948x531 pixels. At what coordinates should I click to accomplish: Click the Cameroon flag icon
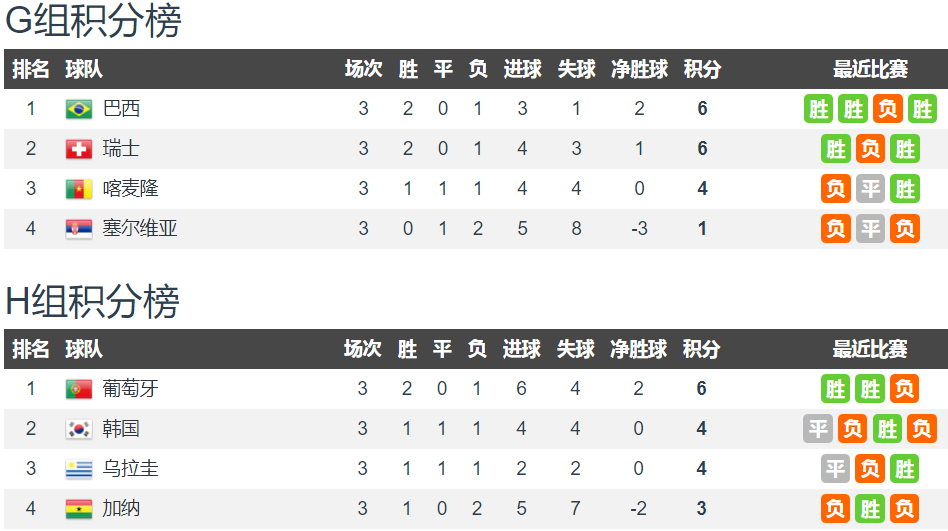coord(79,189)
